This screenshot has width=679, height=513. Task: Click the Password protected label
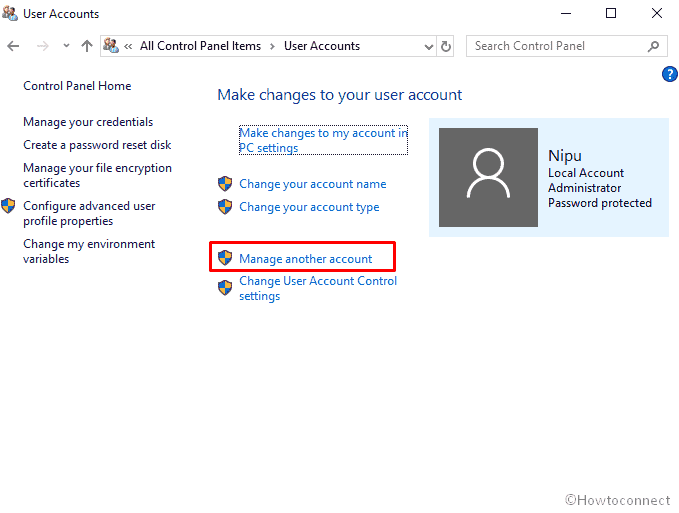[x=600, y=203]
